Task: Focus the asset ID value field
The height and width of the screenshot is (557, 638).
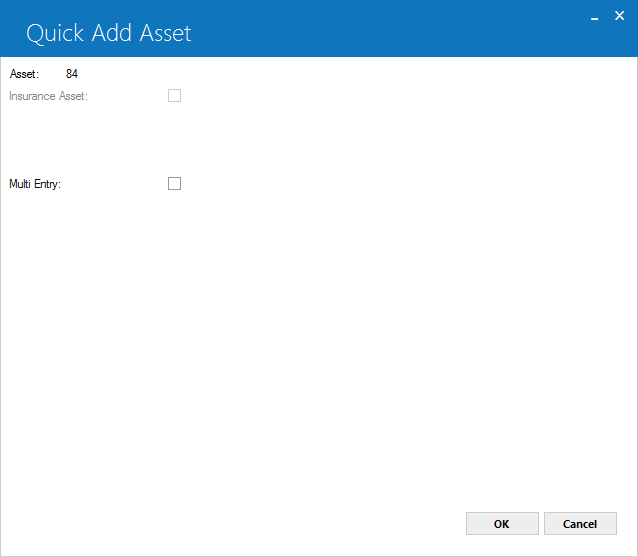Action: (72, 74)
